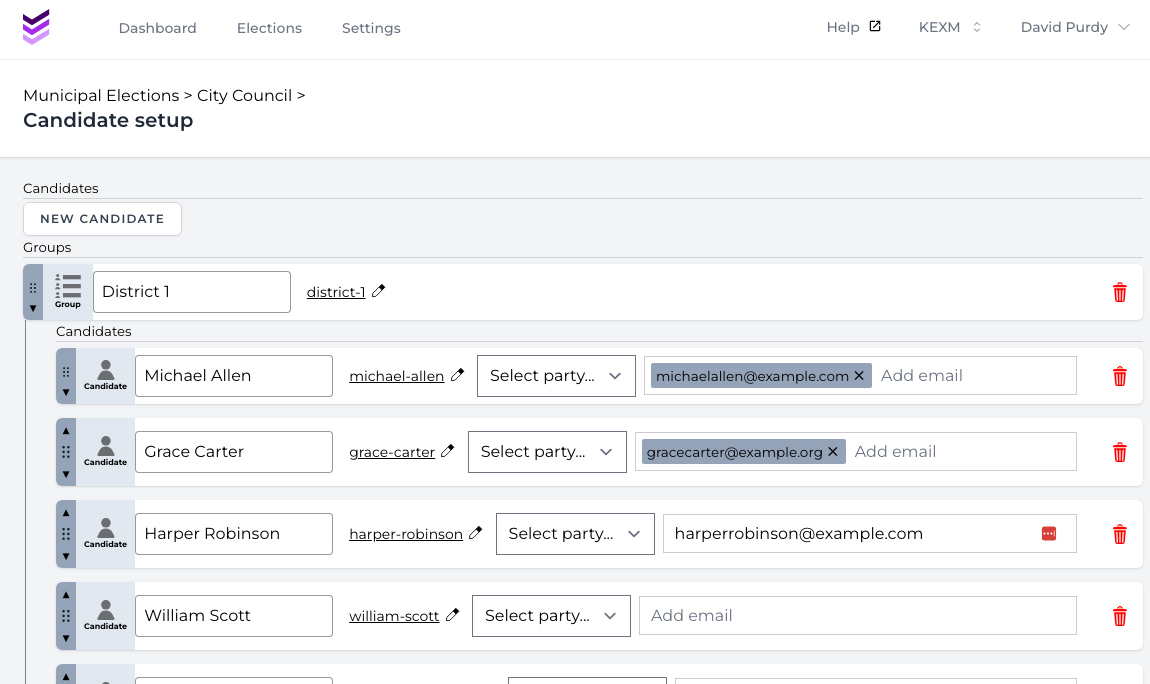Image resolution: width=1150 pixels, height=684 pixels.
Task: Remove michaelallen@example.com email chip
Action: pyautogui.click(x=859, y=376)
